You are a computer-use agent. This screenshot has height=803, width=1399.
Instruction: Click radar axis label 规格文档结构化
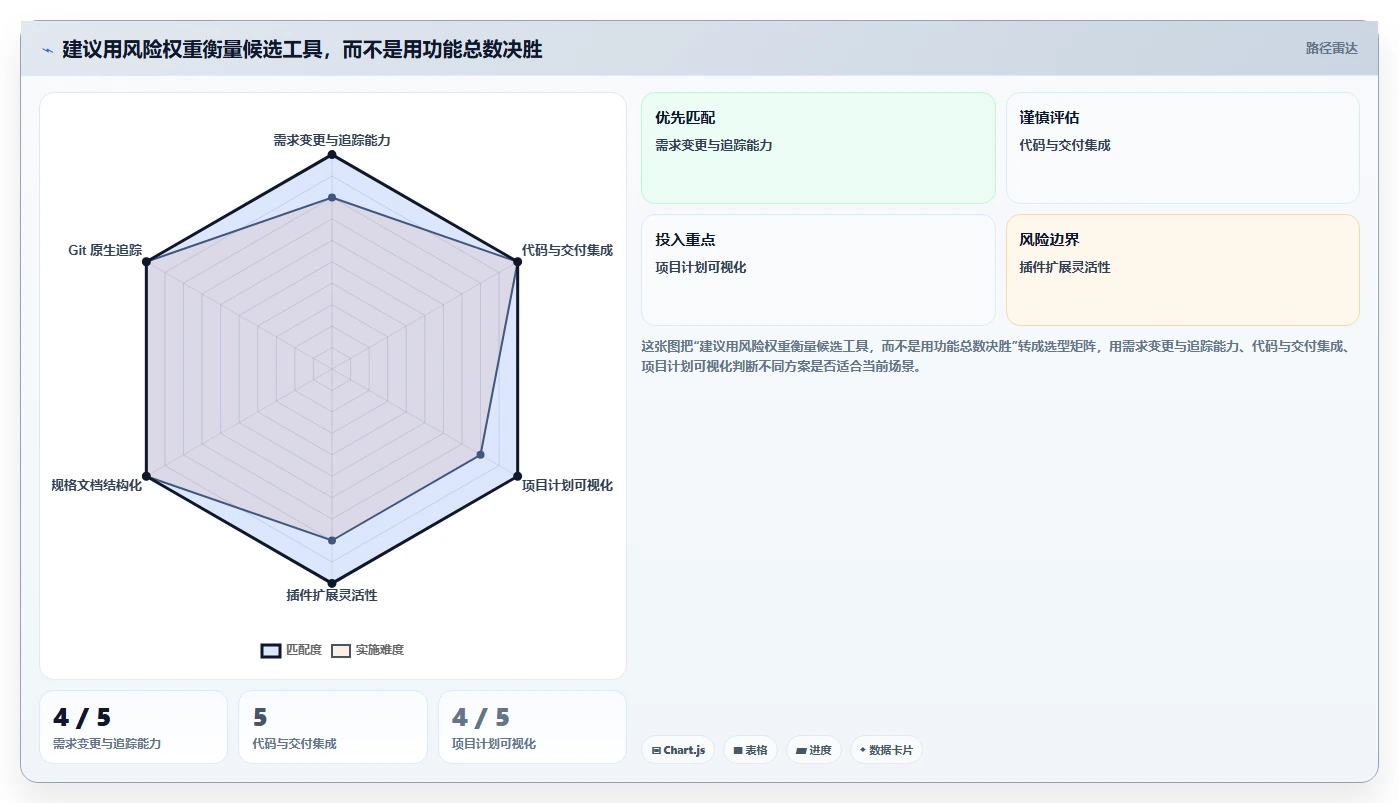(x=96, y=485)
